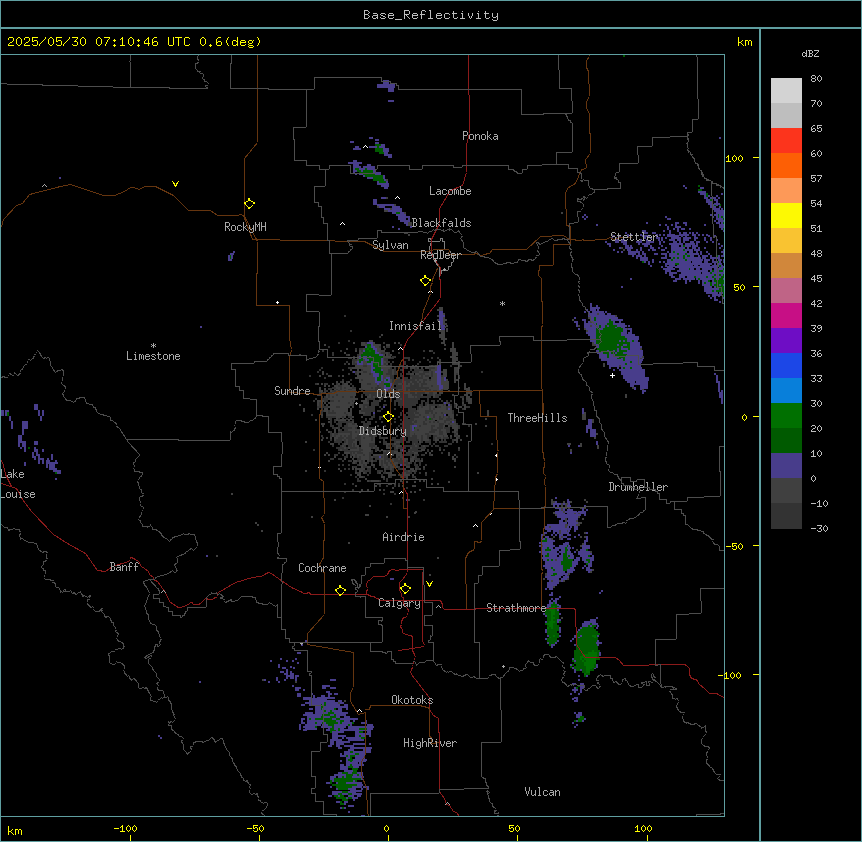Click the Sundre town label
The height and width of the screenshot is (842, 862).
[x=292, y=391]
